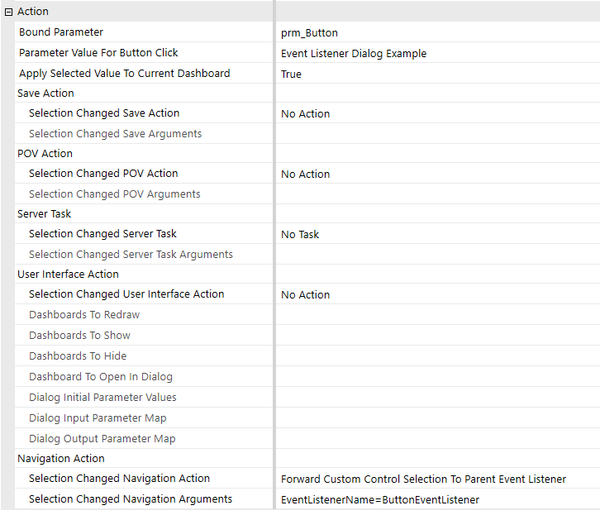Click the Dashboard To Open In Dialog row

click(100, 377)
